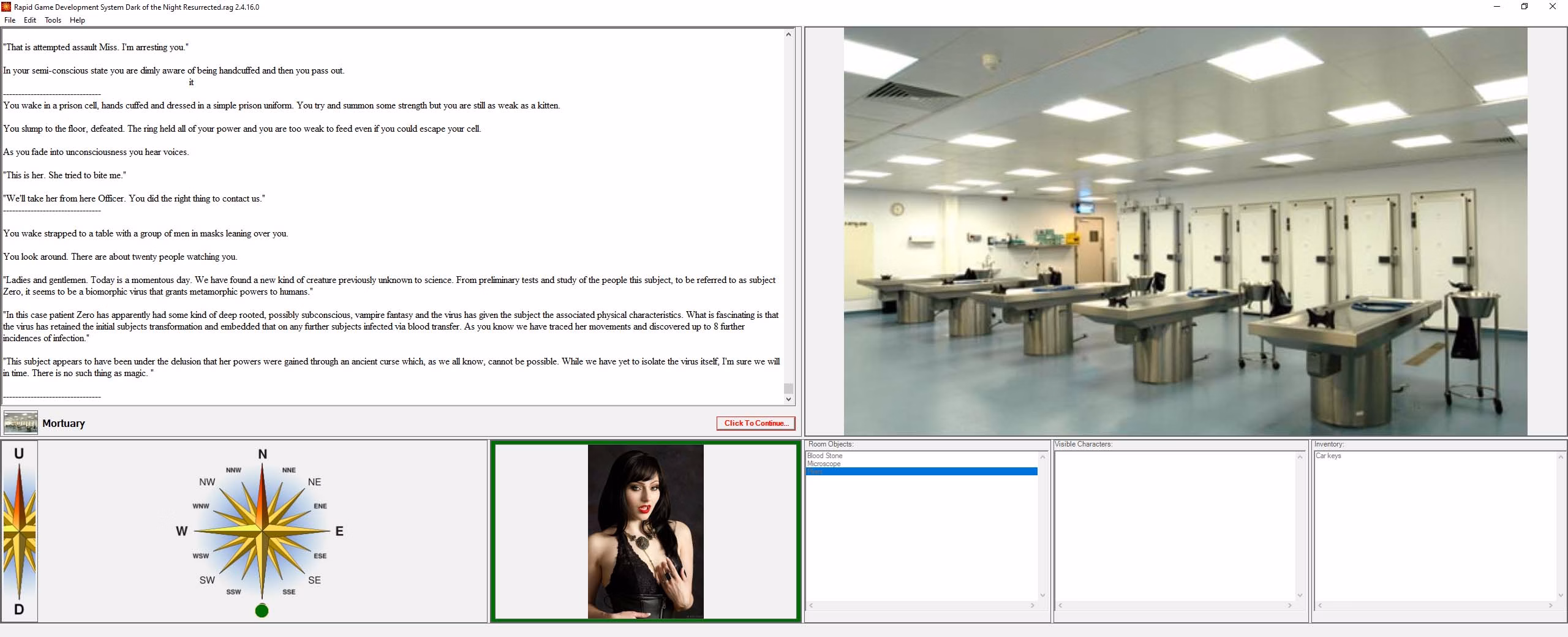
Task: Open the File menu
Action: (10, 20)
